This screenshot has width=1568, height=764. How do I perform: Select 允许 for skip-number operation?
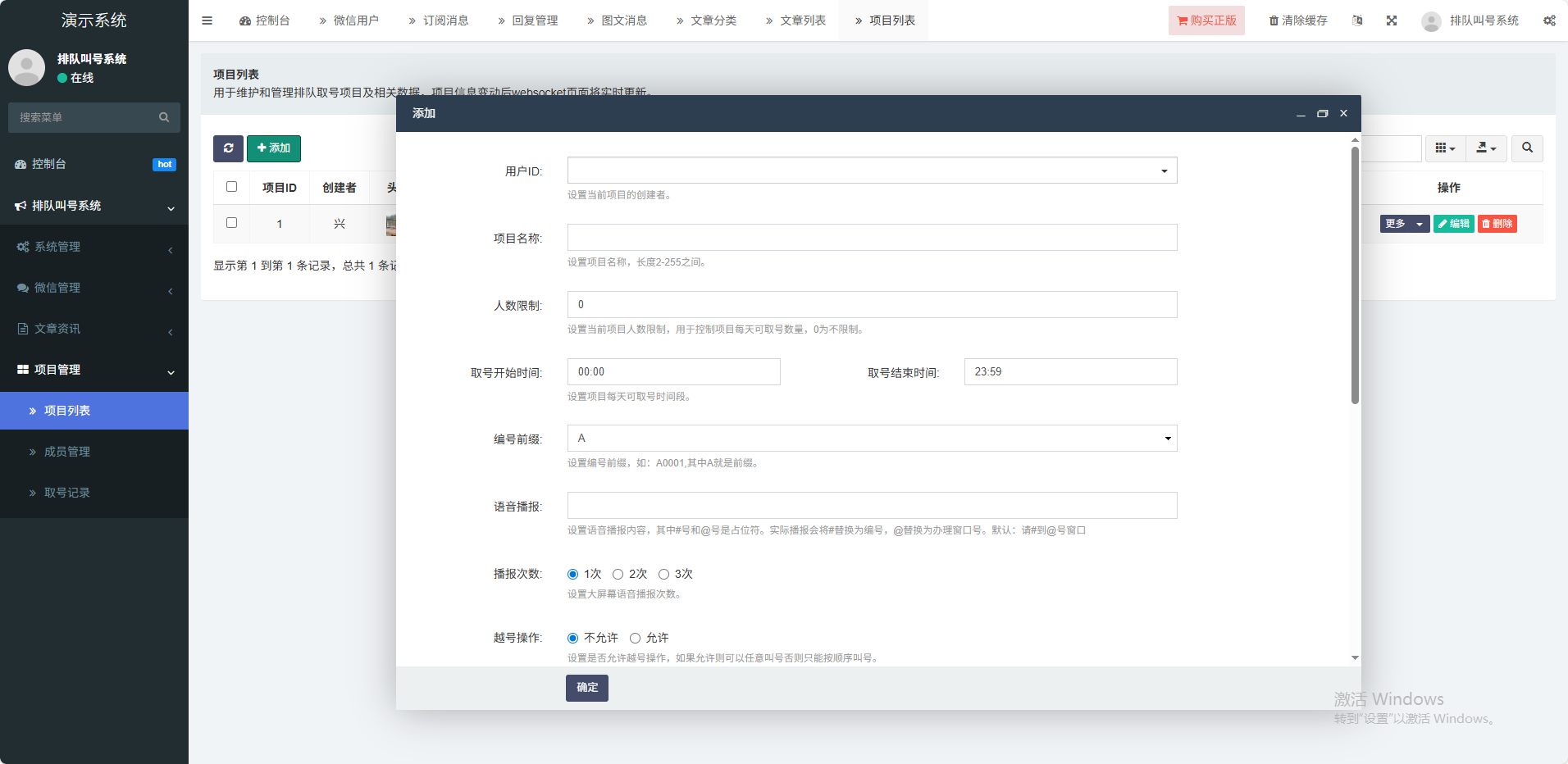(636, 639)
